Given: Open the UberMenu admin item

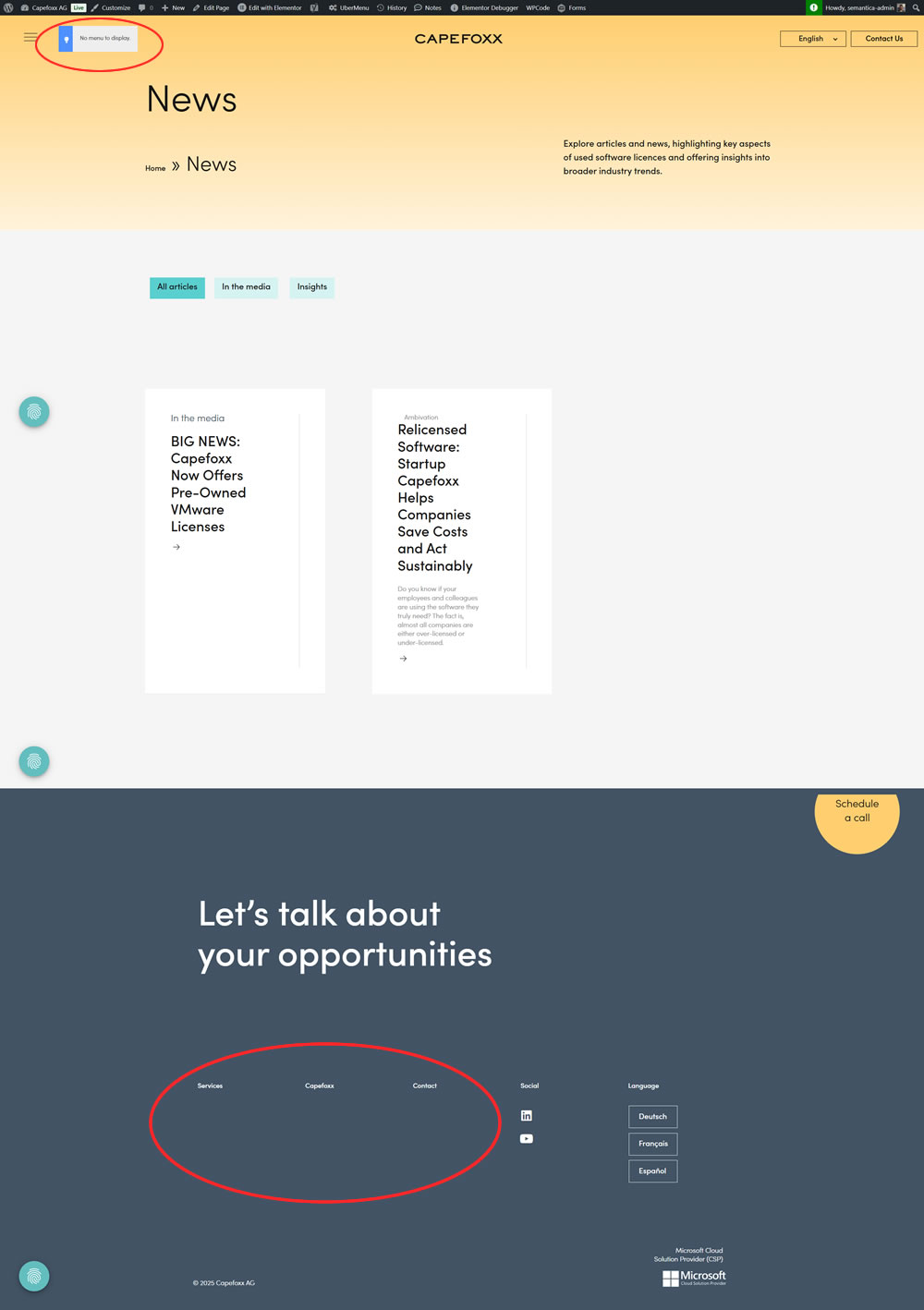Looking at the screenshot, I should [349, 7].
